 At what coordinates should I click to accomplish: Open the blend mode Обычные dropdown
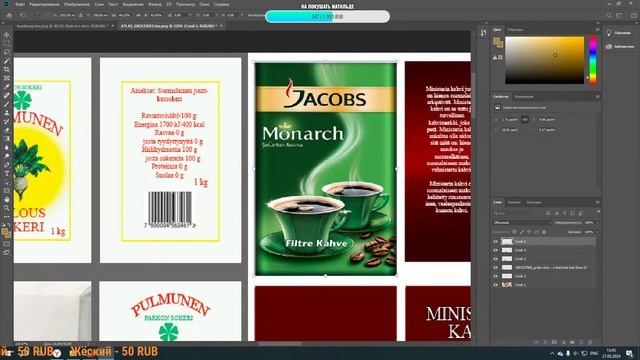pyautogui.click(x=522, y=222)
